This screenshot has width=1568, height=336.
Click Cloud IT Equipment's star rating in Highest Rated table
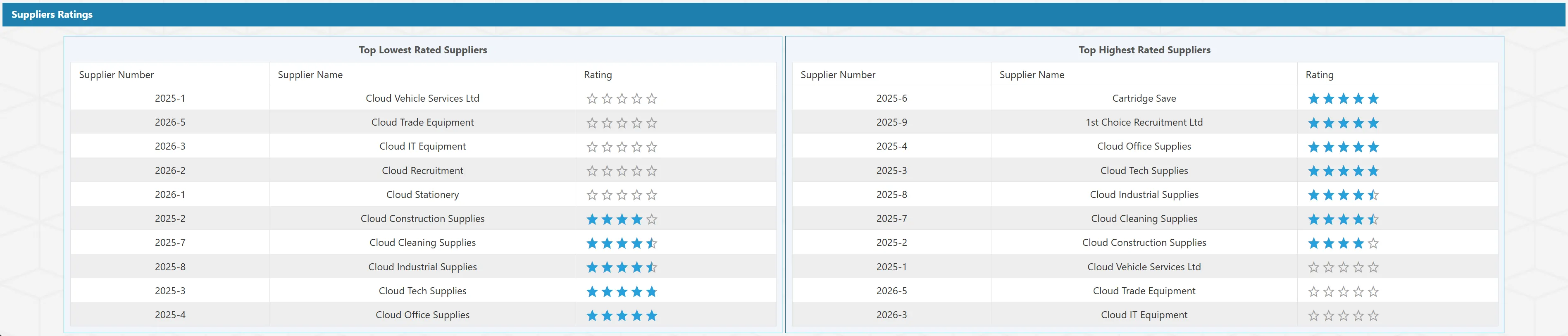[x=1344, y=315]
